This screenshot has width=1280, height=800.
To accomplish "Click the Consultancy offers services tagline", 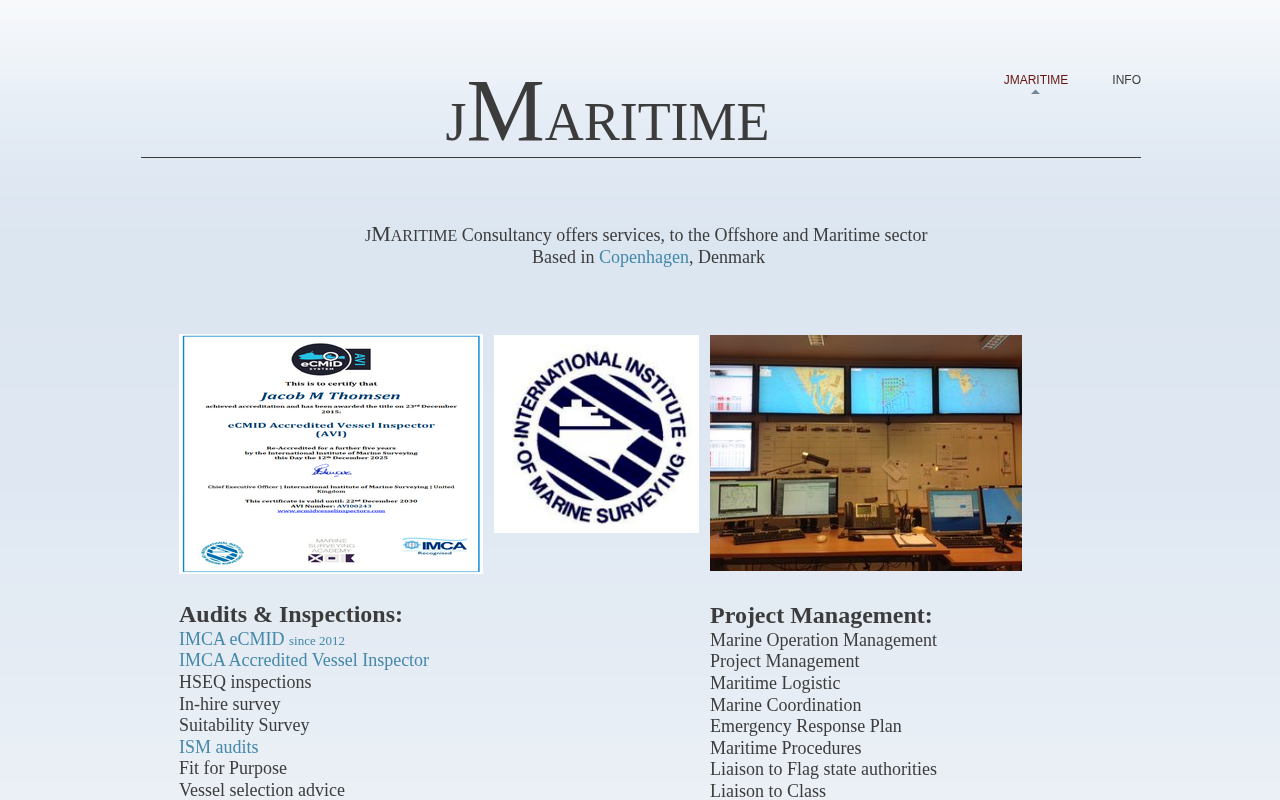I will (646, 235).
